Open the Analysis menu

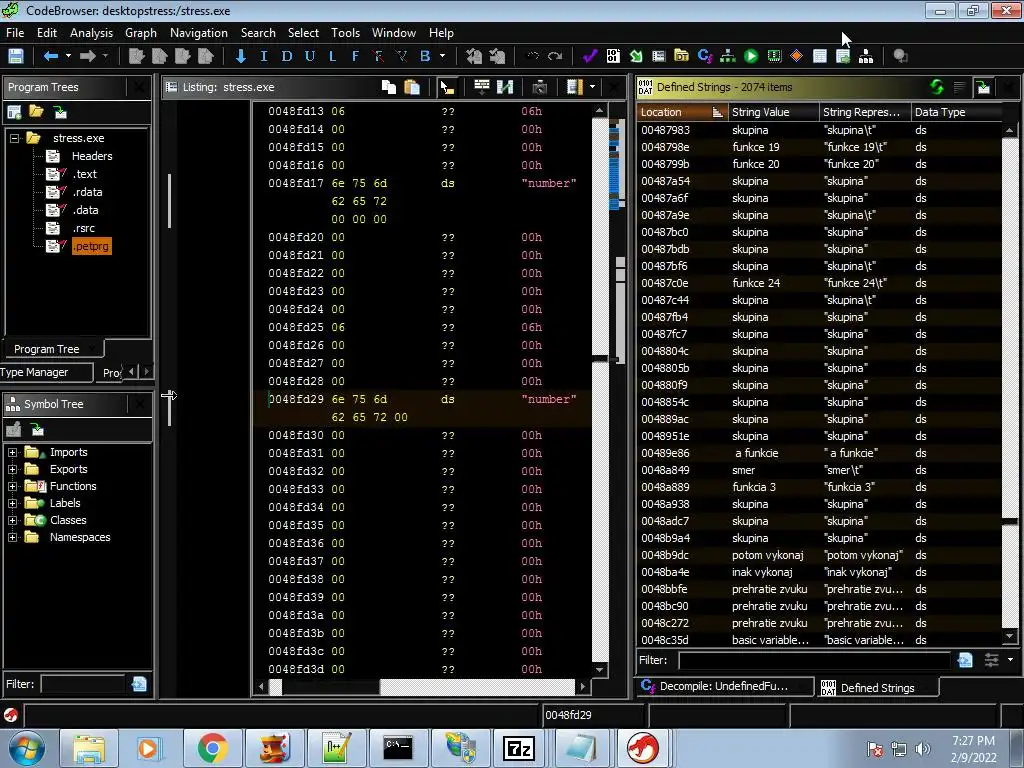click(91, 33)
